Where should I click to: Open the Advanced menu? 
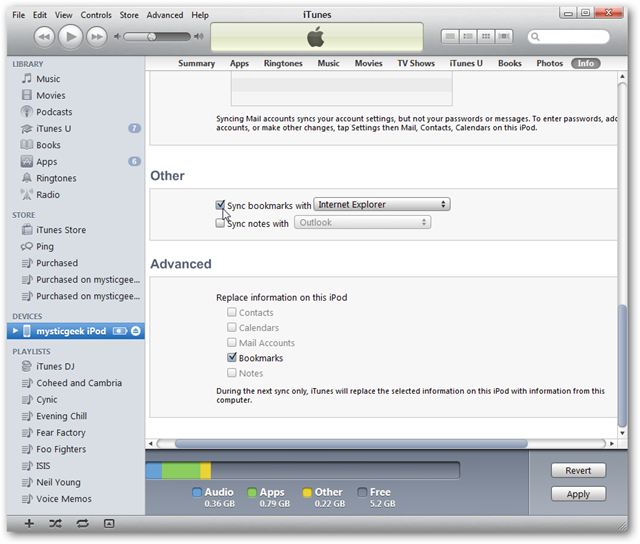click(165, 15)
